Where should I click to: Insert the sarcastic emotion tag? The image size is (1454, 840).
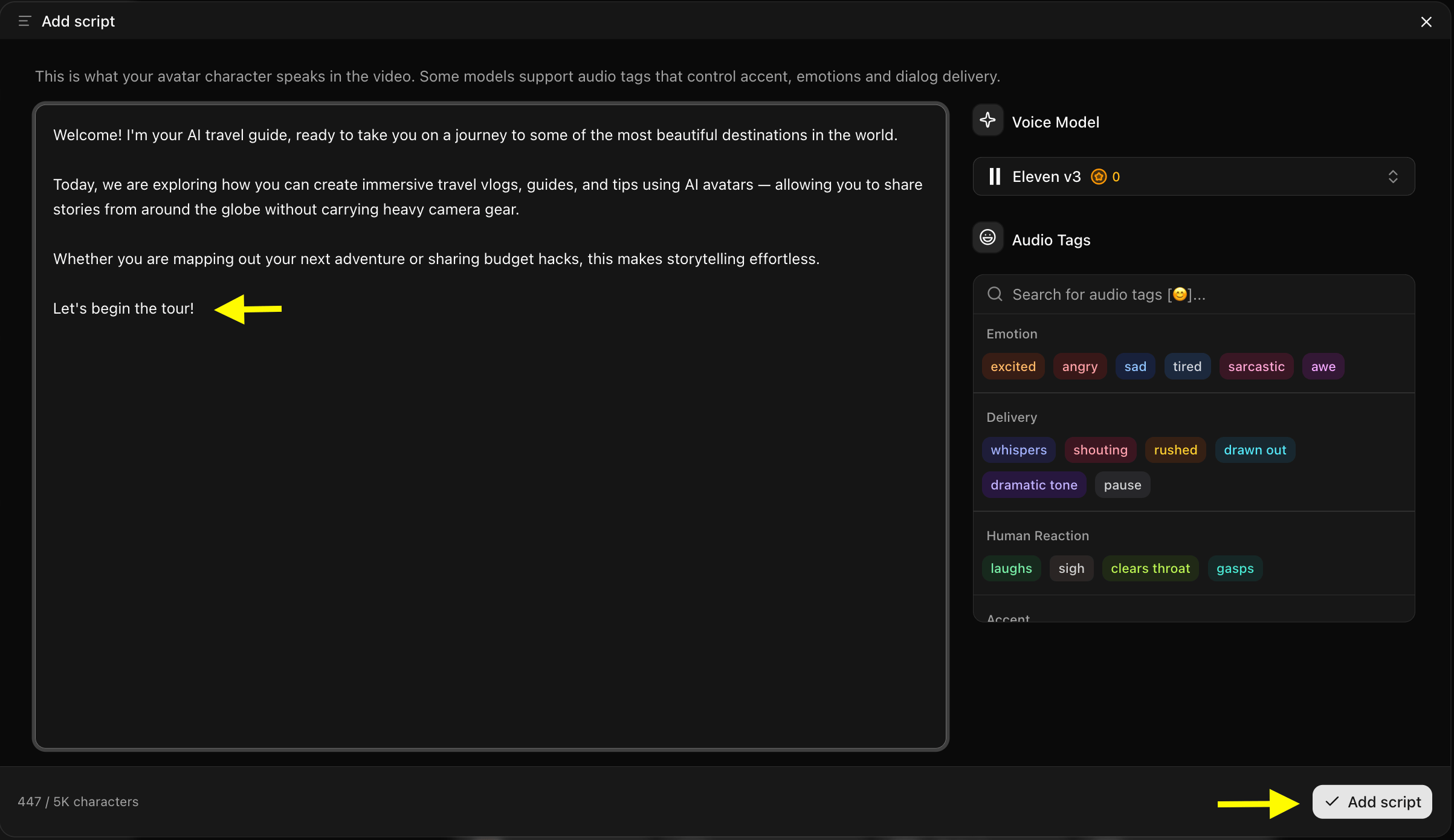point(1256,366)
